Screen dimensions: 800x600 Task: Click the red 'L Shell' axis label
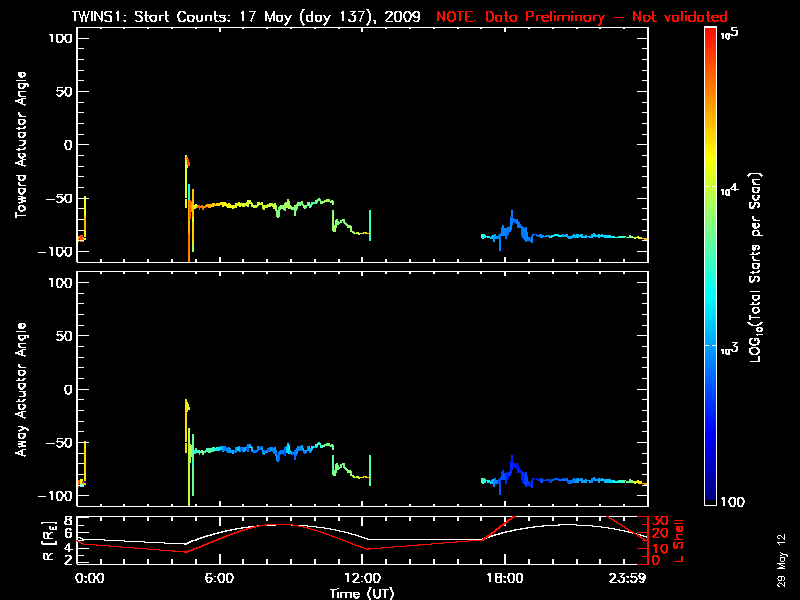678,541
